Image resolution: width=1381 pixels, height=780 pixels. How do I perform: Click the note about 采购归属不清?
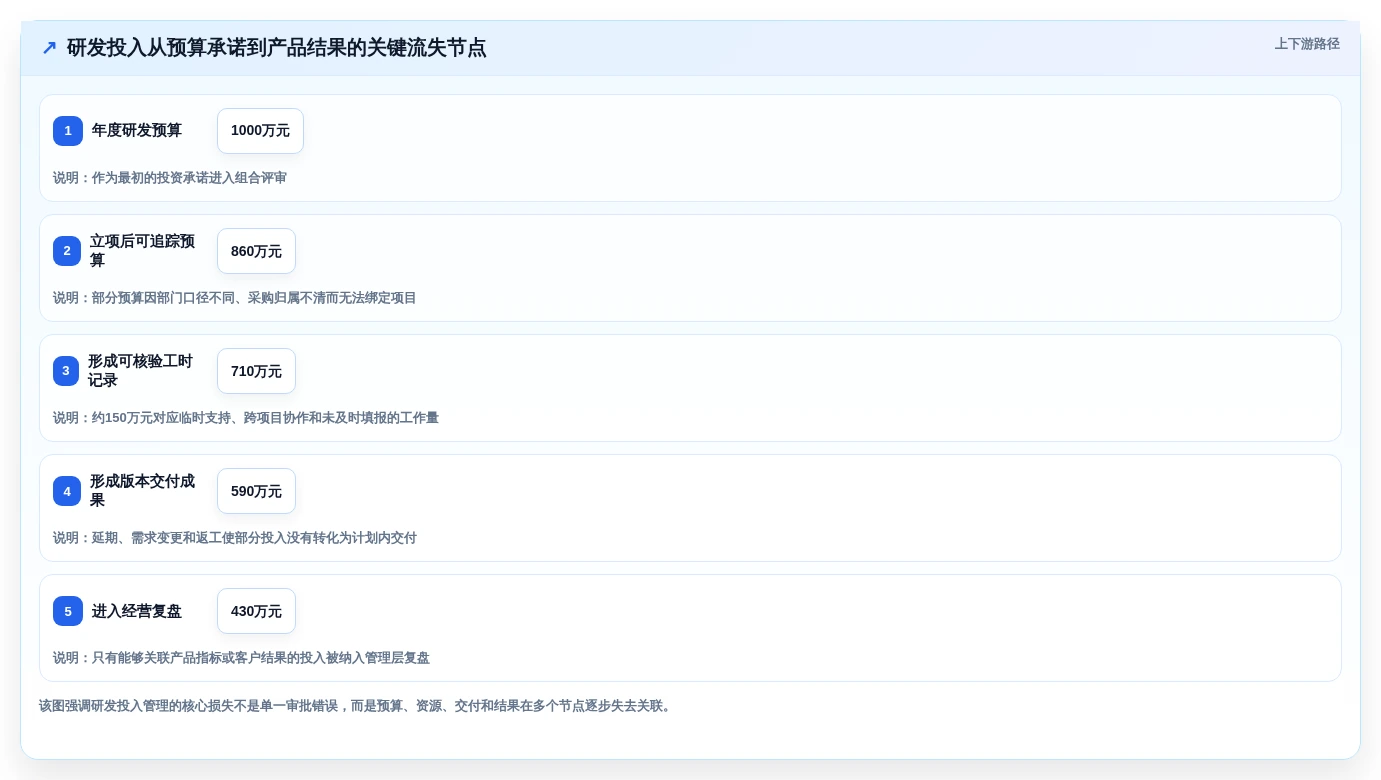(235, 298)
